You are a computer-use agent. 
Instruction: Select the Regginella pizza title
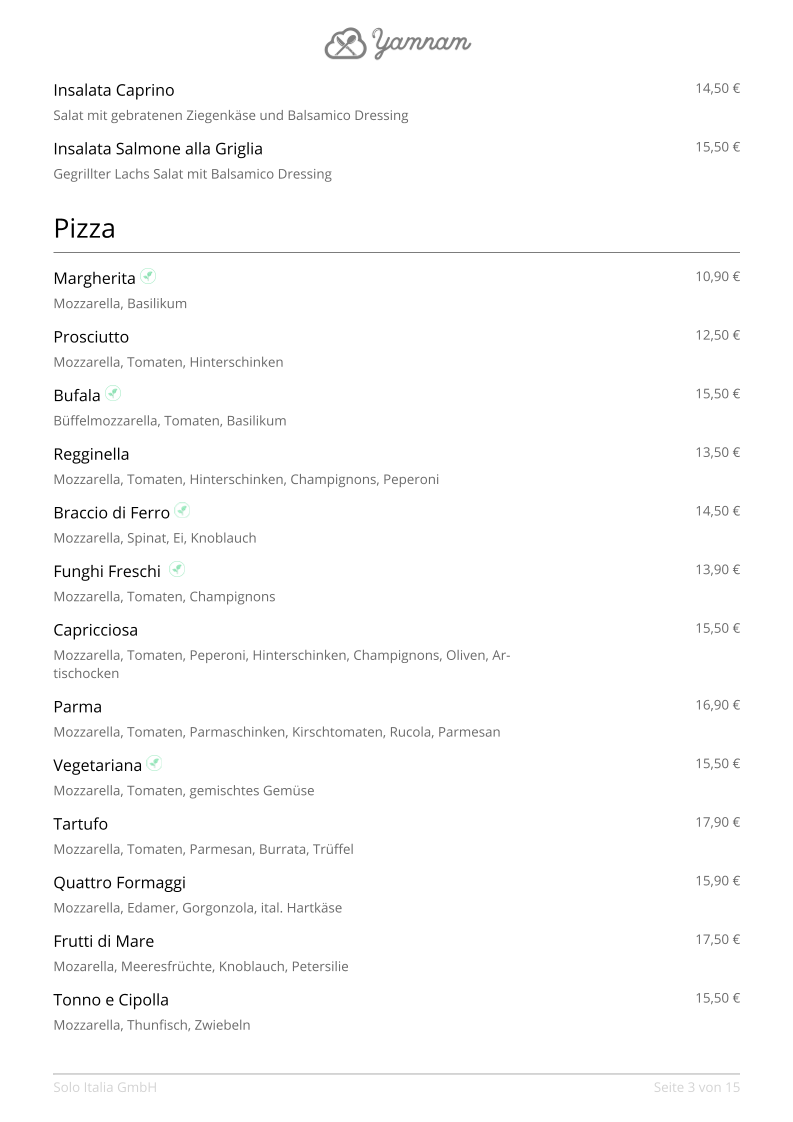[91, 454]
